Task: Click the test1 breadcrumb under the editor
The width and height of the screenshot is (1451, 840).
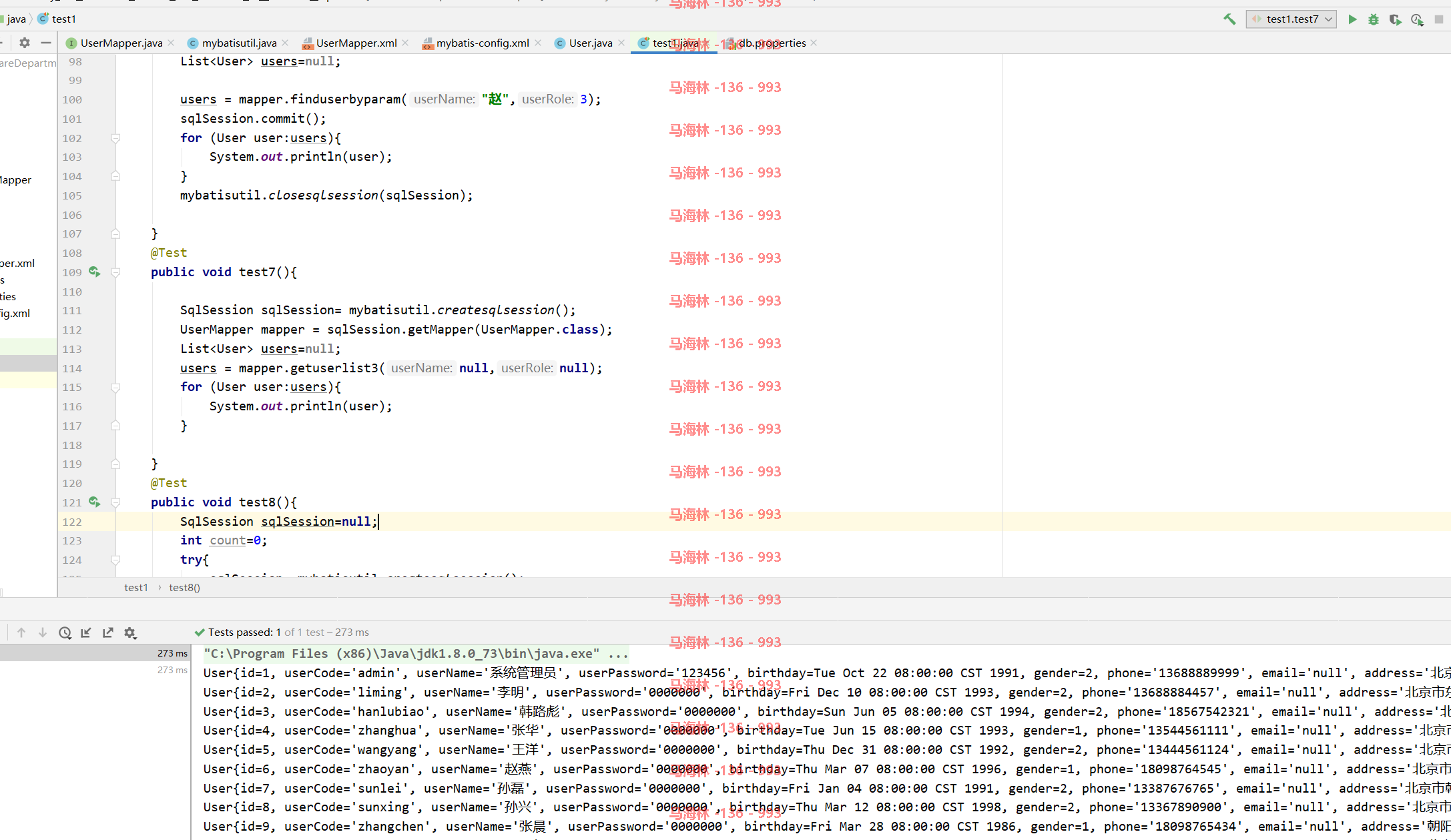Action: point(136,587)
